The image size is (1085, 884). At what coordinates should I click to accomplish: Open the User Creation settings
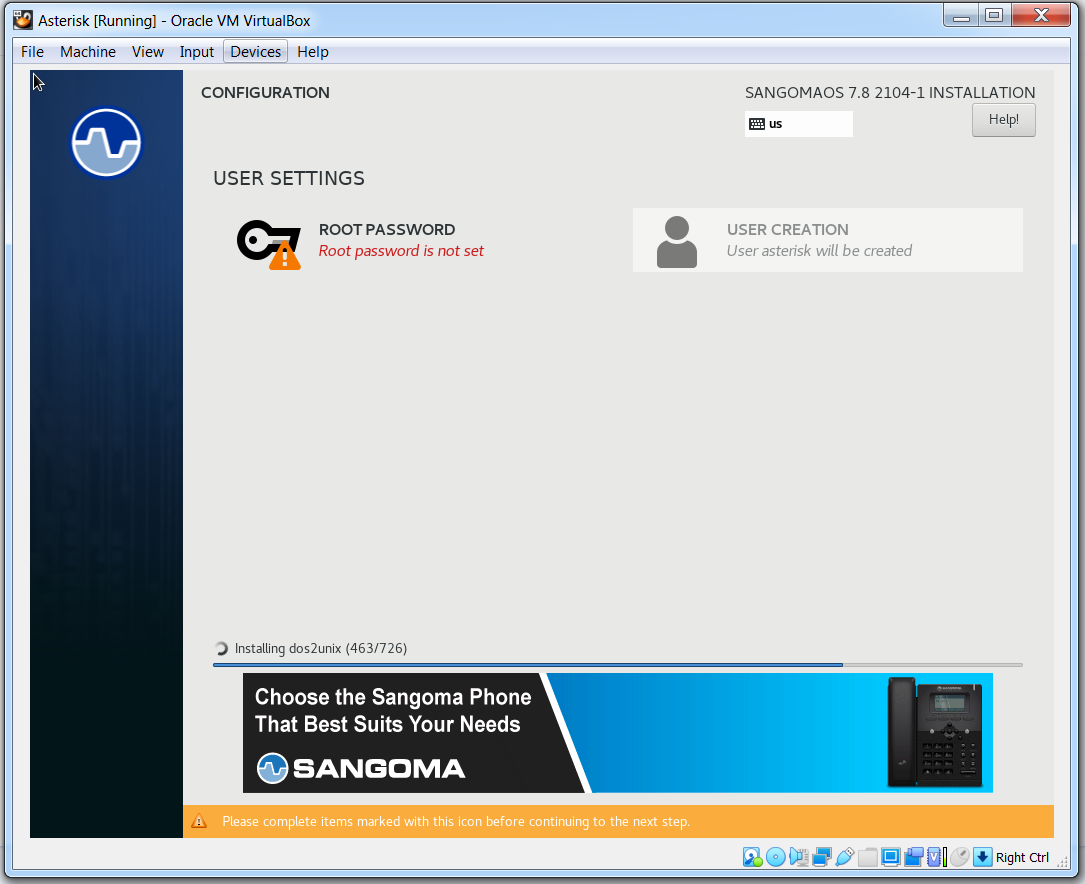828,240
